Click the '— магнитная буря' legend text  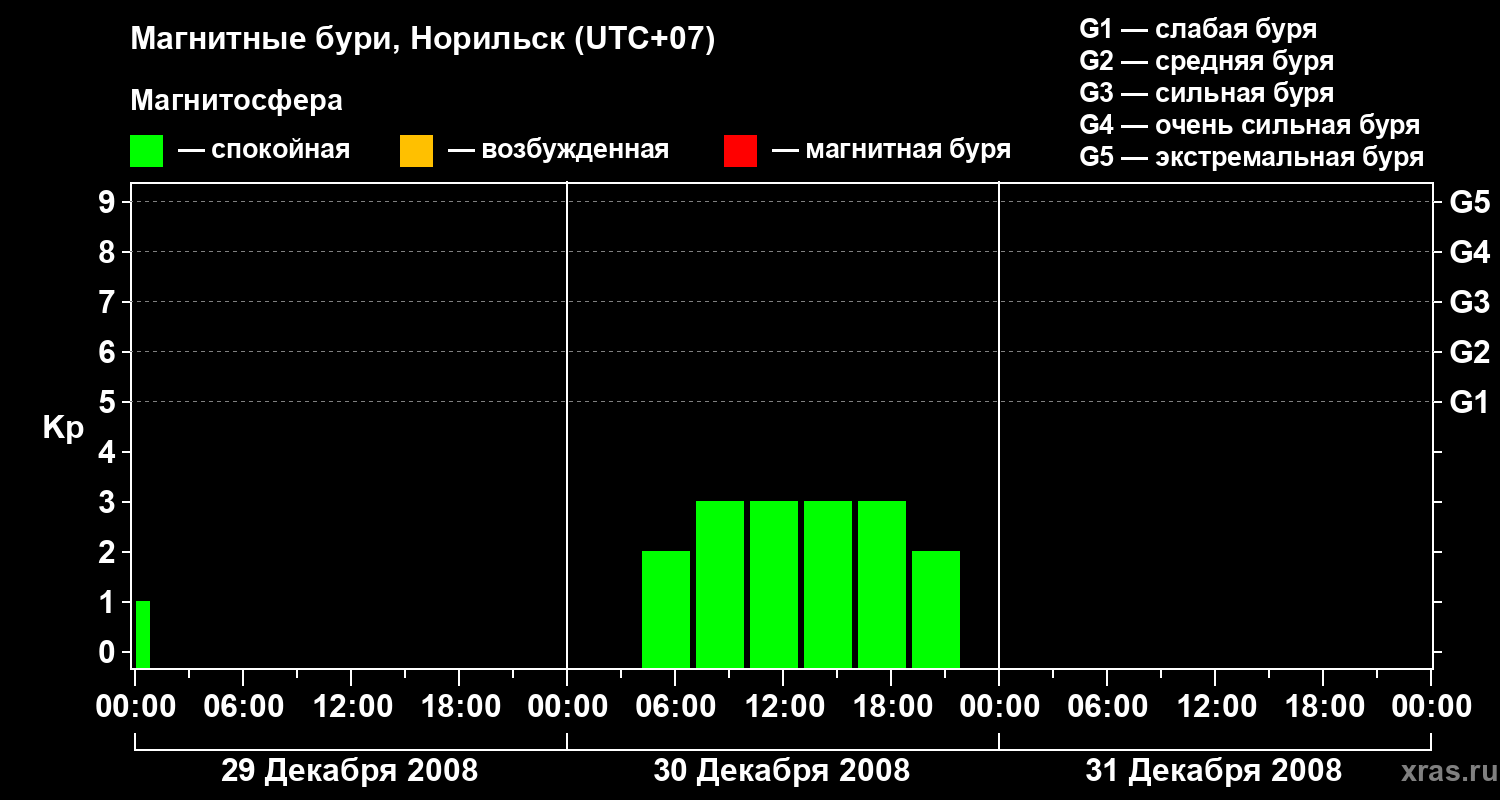click(892, 151)
